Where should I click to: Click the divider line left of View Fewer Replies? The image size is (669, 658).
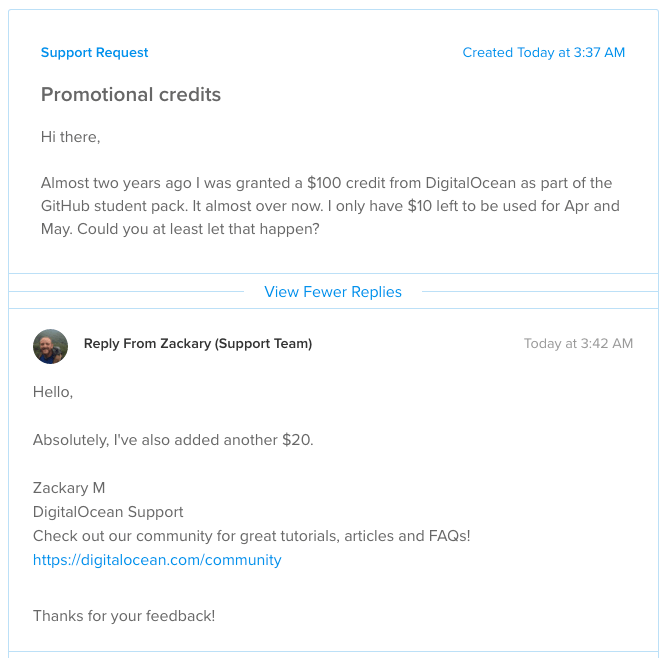pyautogui.click(x=126, y=292)
